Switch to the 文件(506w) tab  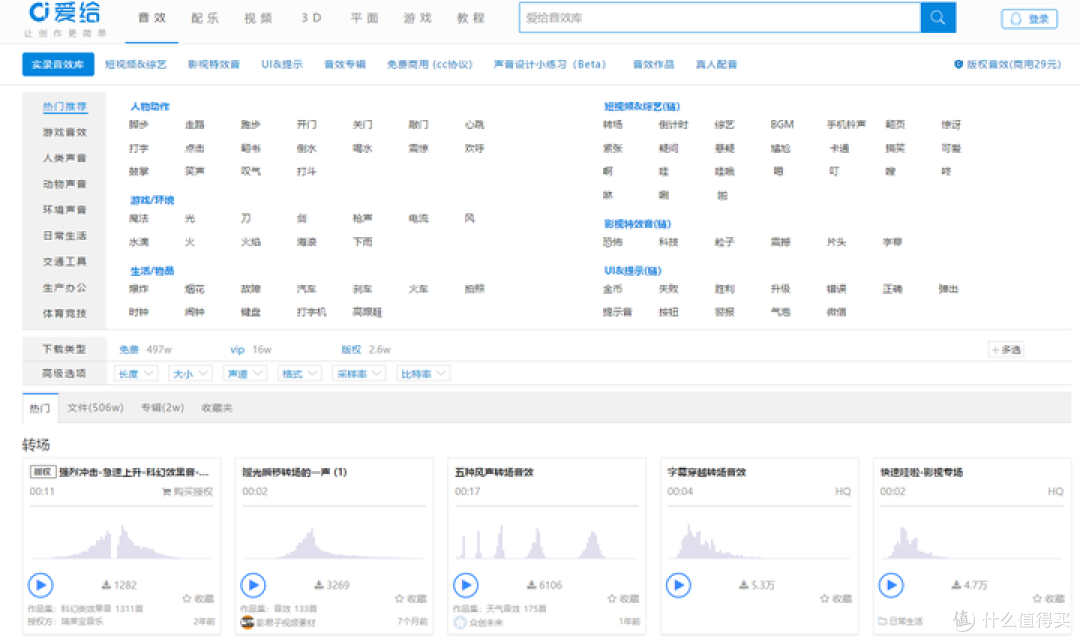96,408
